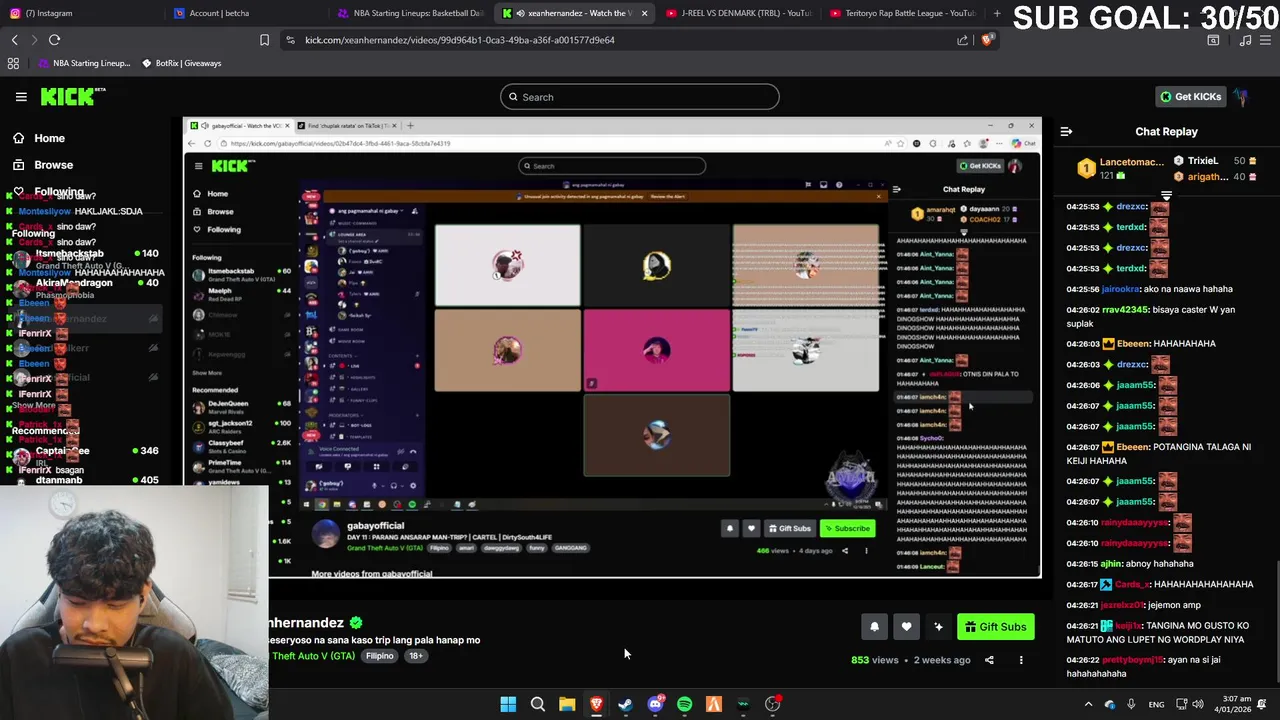1280x720 pixels.
Task: Click the video player showing gabayofficial's stream
Action: (x=612, y=347)
